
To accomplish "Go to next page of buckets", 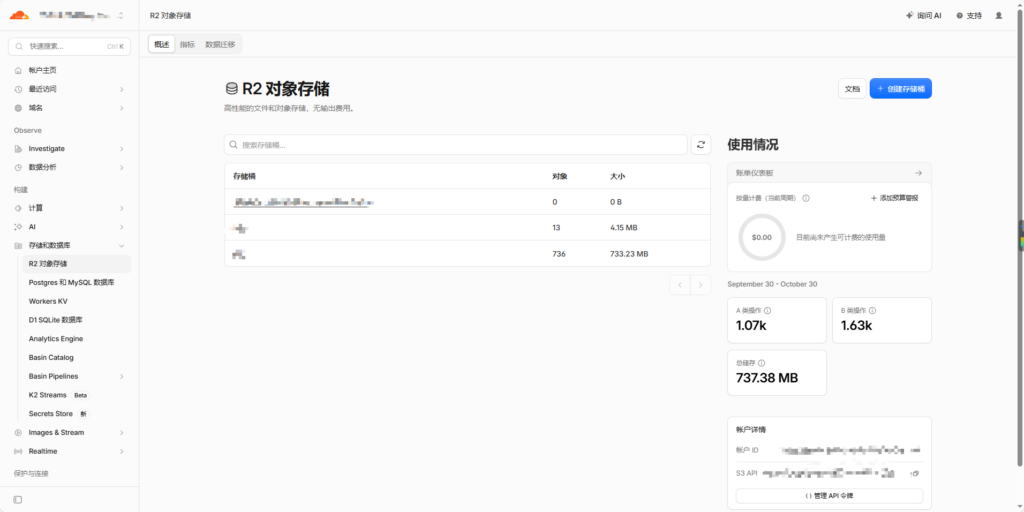I will point(701,285).
